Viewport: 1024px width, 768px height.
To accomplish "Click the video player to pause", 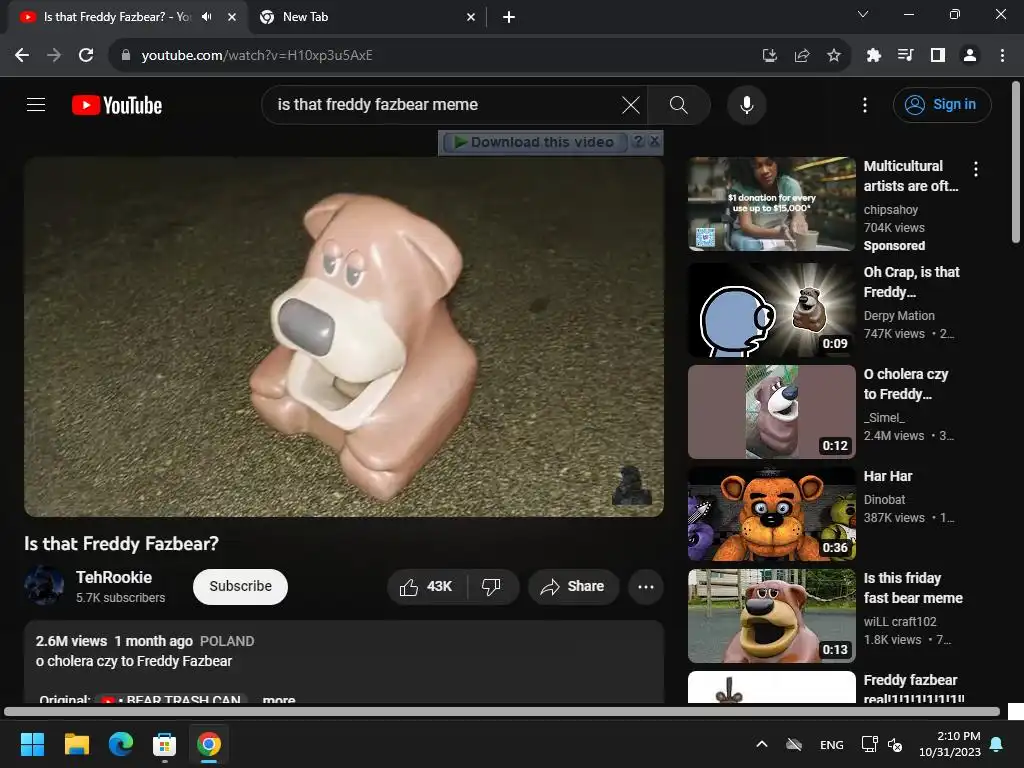I will pos(344,337).
